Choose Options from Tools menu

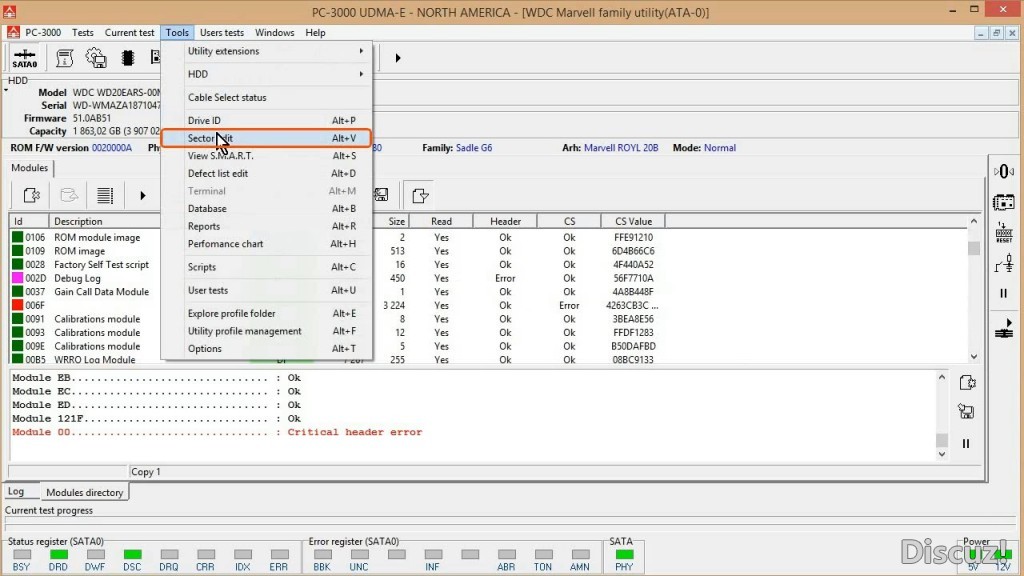(x=266, y=349)
